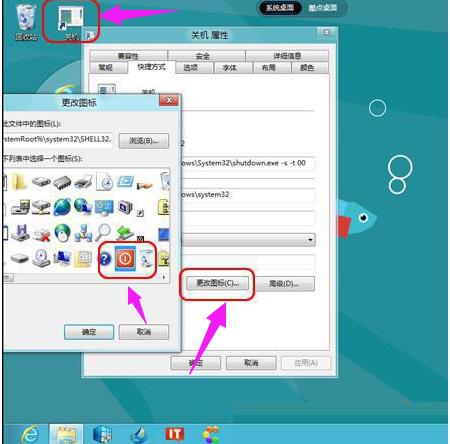
Task: Switch to the 布局 tab
Action: click(272, 67)
